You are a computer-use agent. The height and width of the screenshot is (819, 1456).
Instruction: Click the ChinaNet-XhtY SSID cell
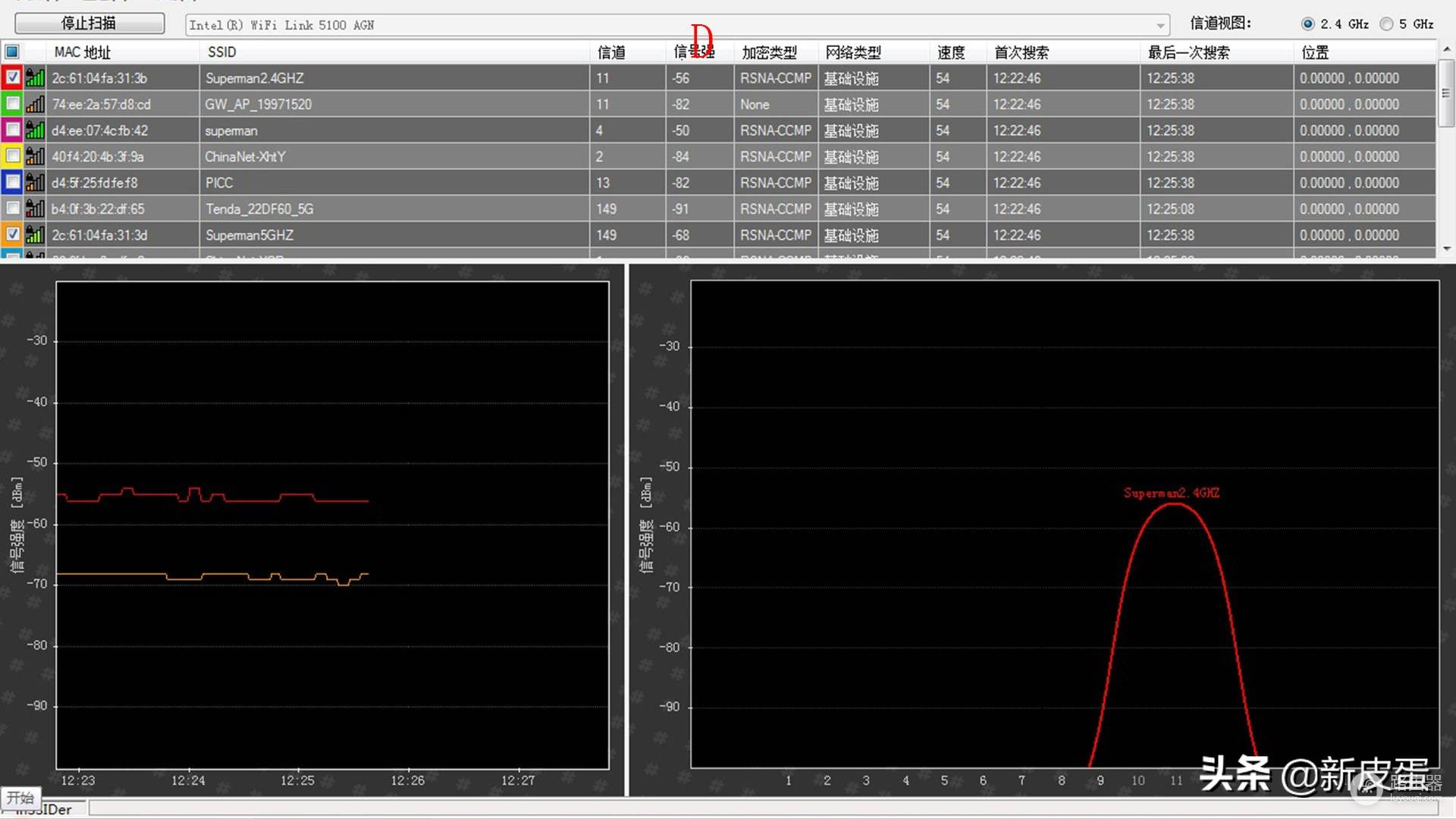pos(394,157)
